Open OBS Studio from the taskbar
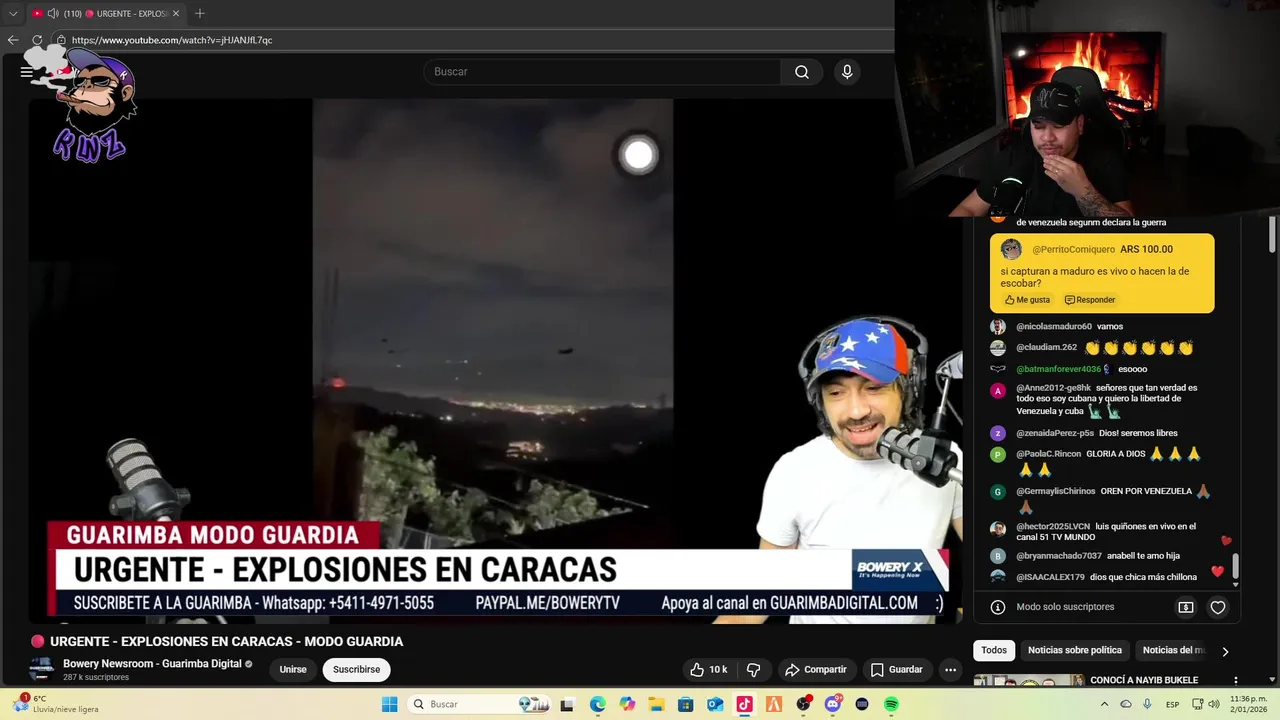 click(x=803, y=704)
